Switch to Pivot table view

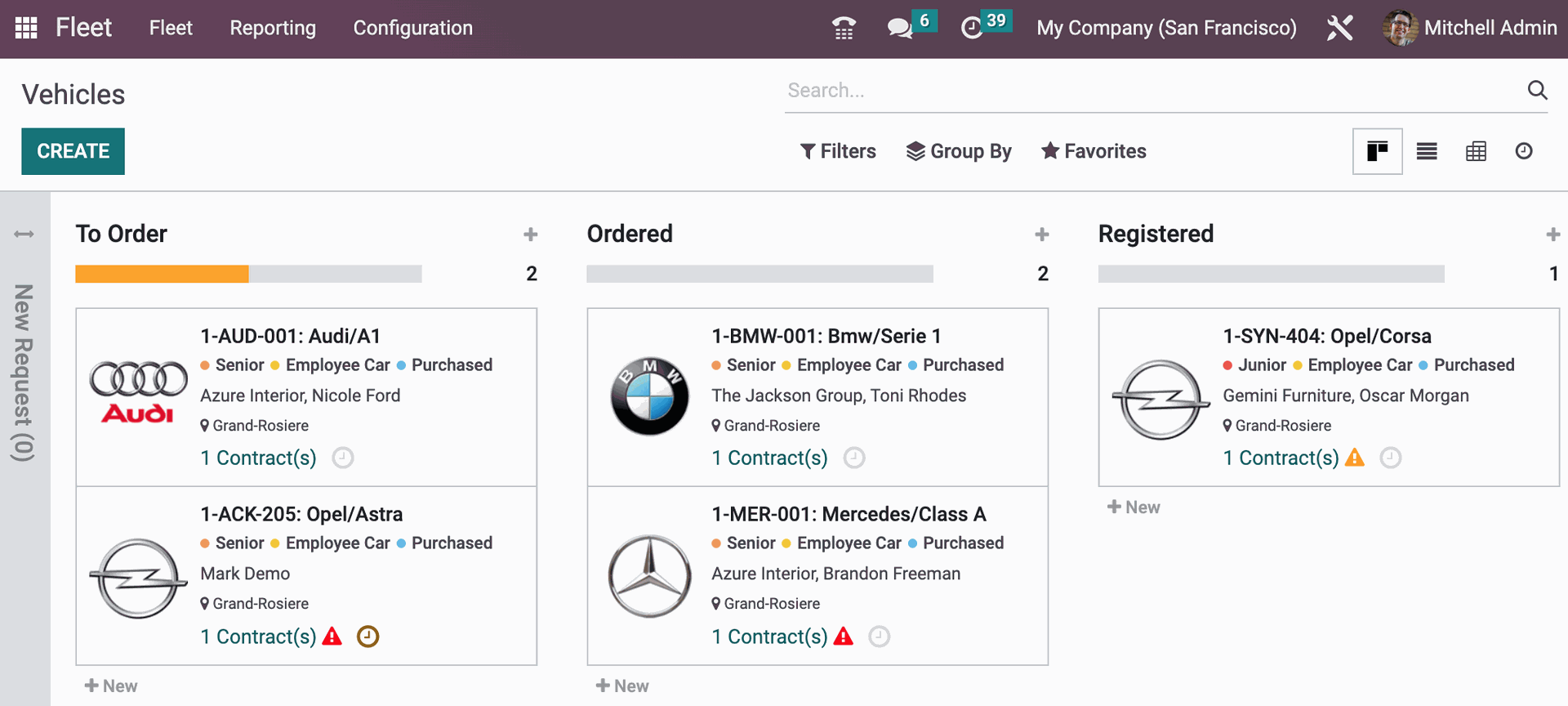click(x=1476, y=151)
